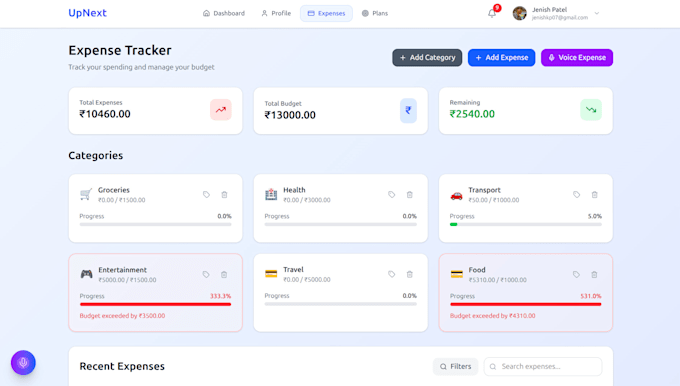
Task: Edit the Entertainment category tag icon
Action: pos(206,275)
